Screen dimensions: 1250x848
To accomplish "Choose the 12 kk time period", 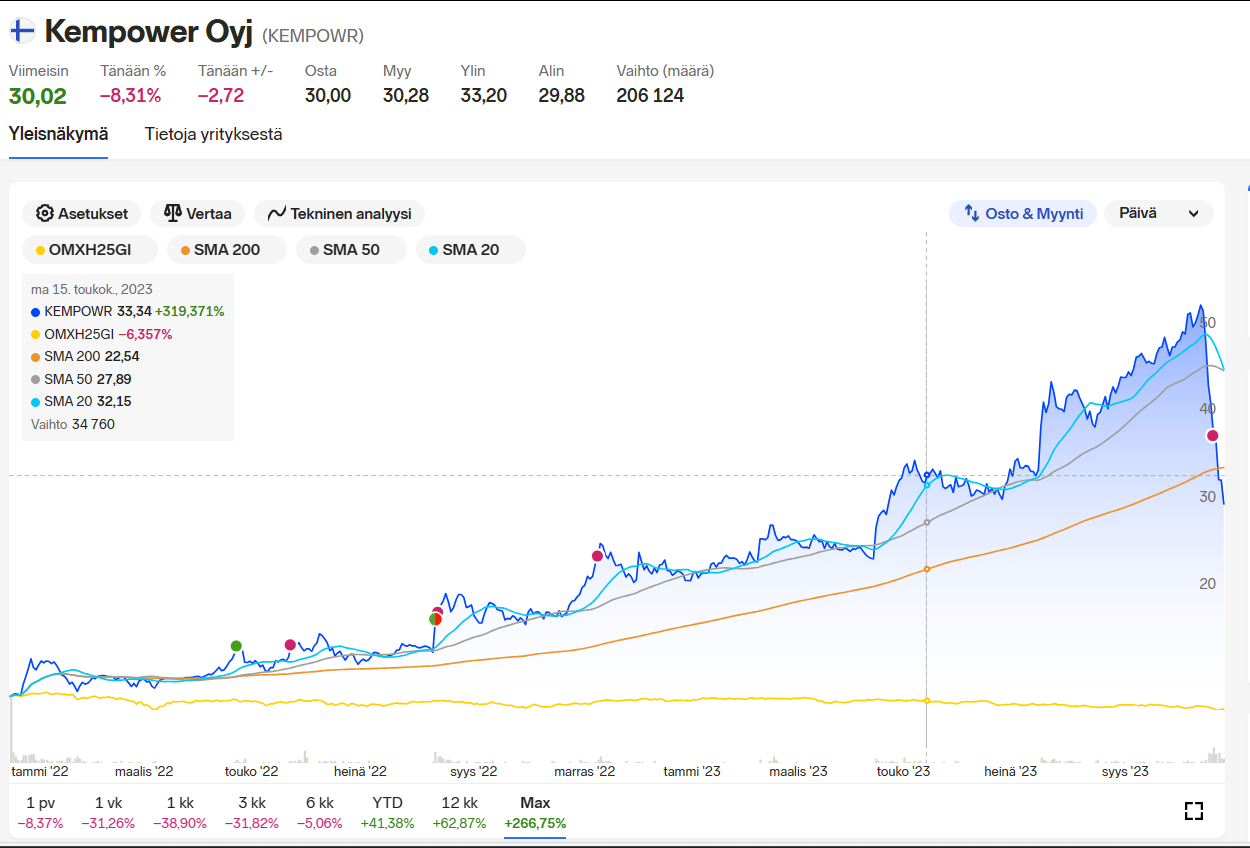I will (x=459, y=811).
